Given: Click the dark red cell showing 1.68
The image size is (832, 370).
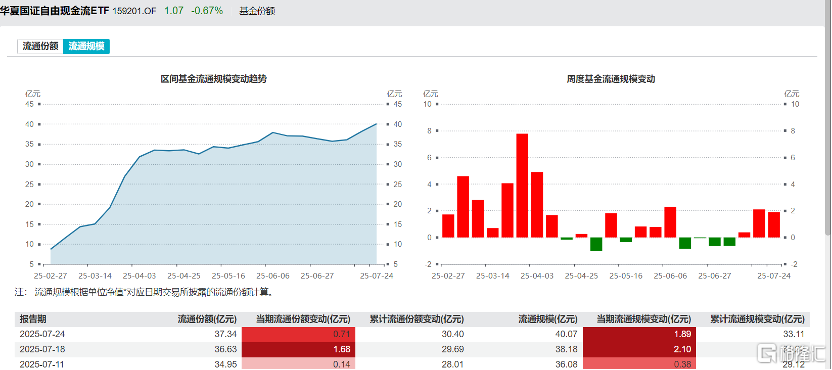Looking at the screenshot, I should pos(298,349).
